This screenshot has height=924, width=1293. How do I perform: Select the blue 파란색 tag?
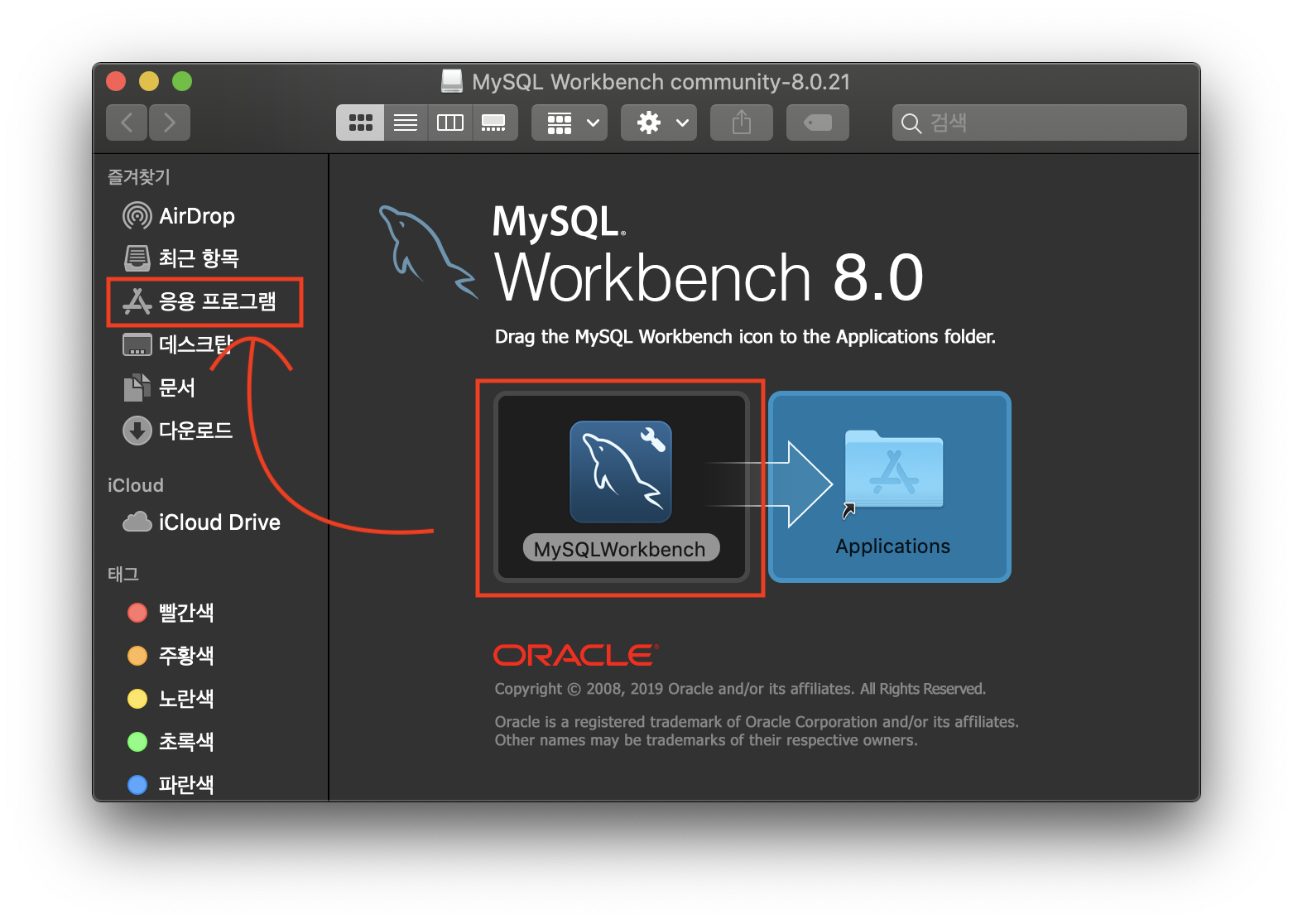click(x=171, y=785)
